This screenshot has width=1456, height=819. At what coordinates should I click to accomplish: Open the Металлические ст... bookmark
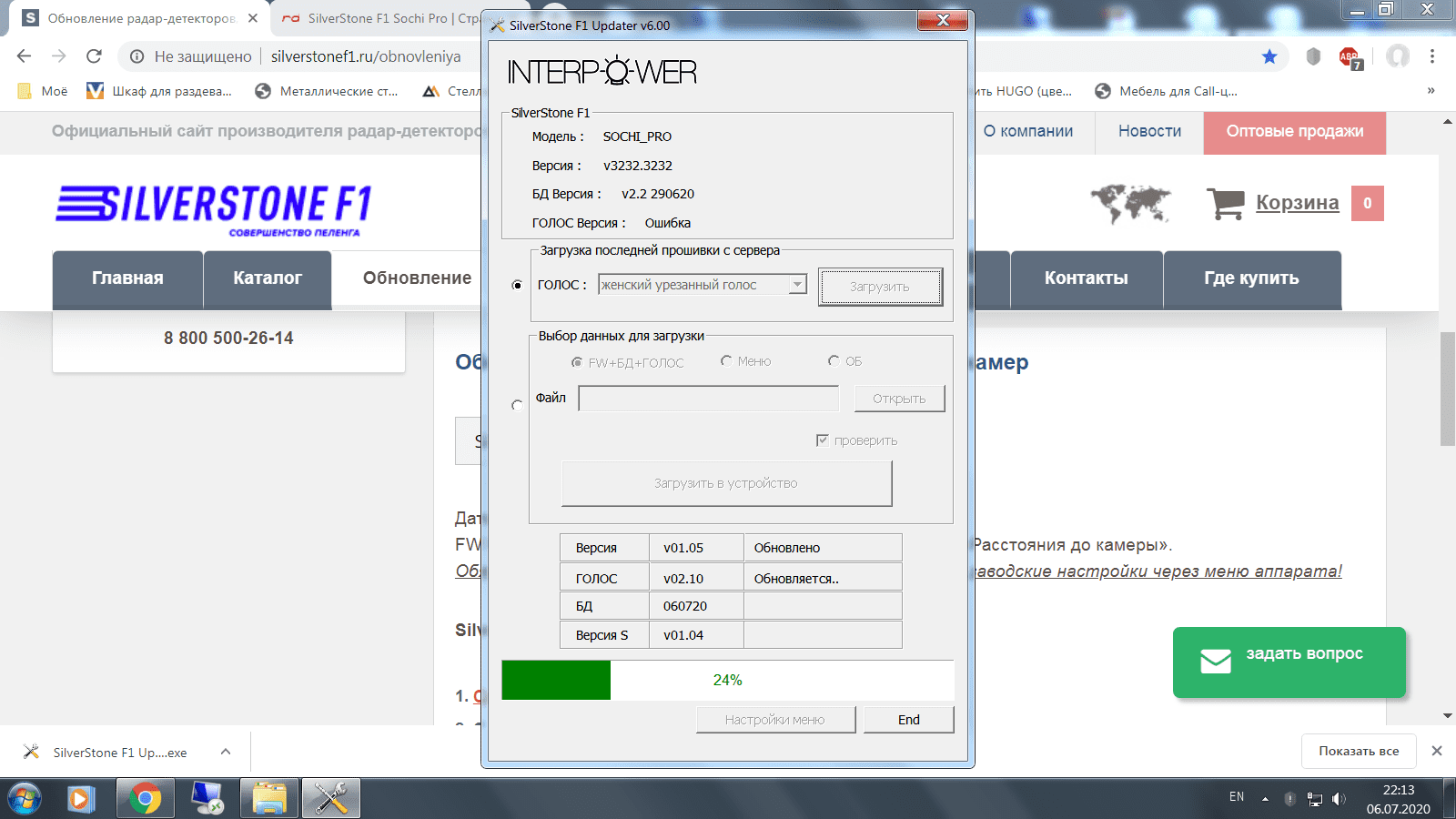327,91
